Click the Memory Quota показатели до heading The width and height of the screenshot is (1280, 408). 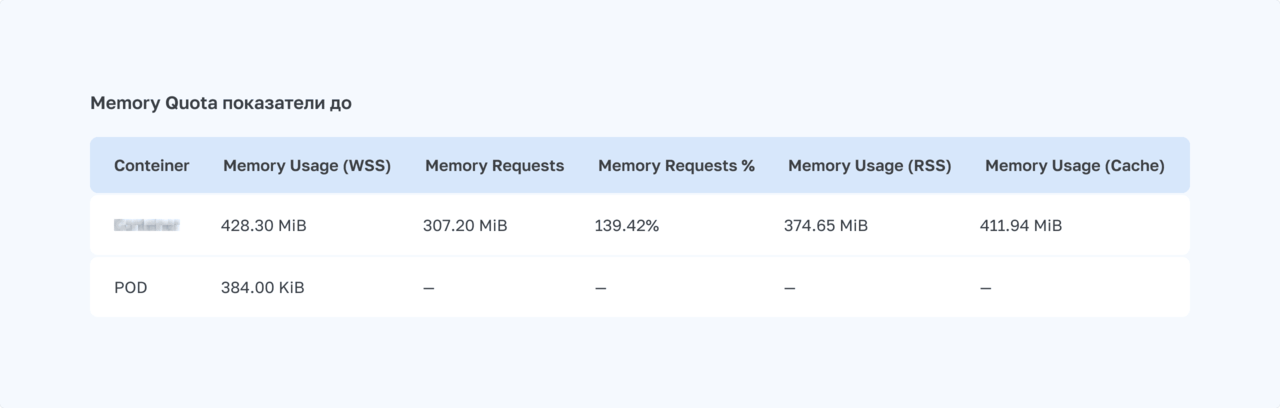[x=220, y=103]
